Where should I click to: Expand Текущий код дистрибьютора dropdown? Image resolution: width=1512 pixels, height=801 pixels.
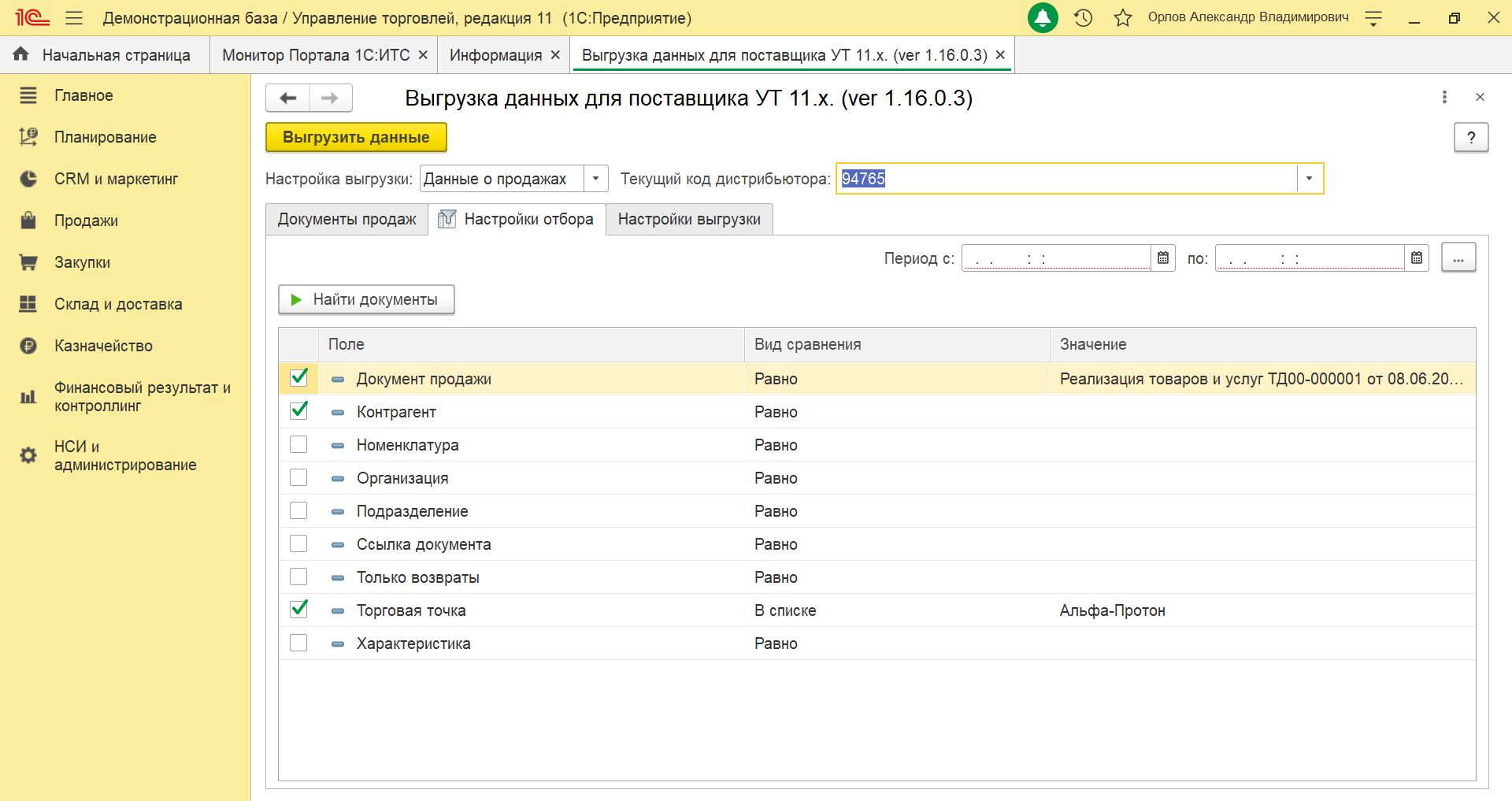coord(1310,179)
